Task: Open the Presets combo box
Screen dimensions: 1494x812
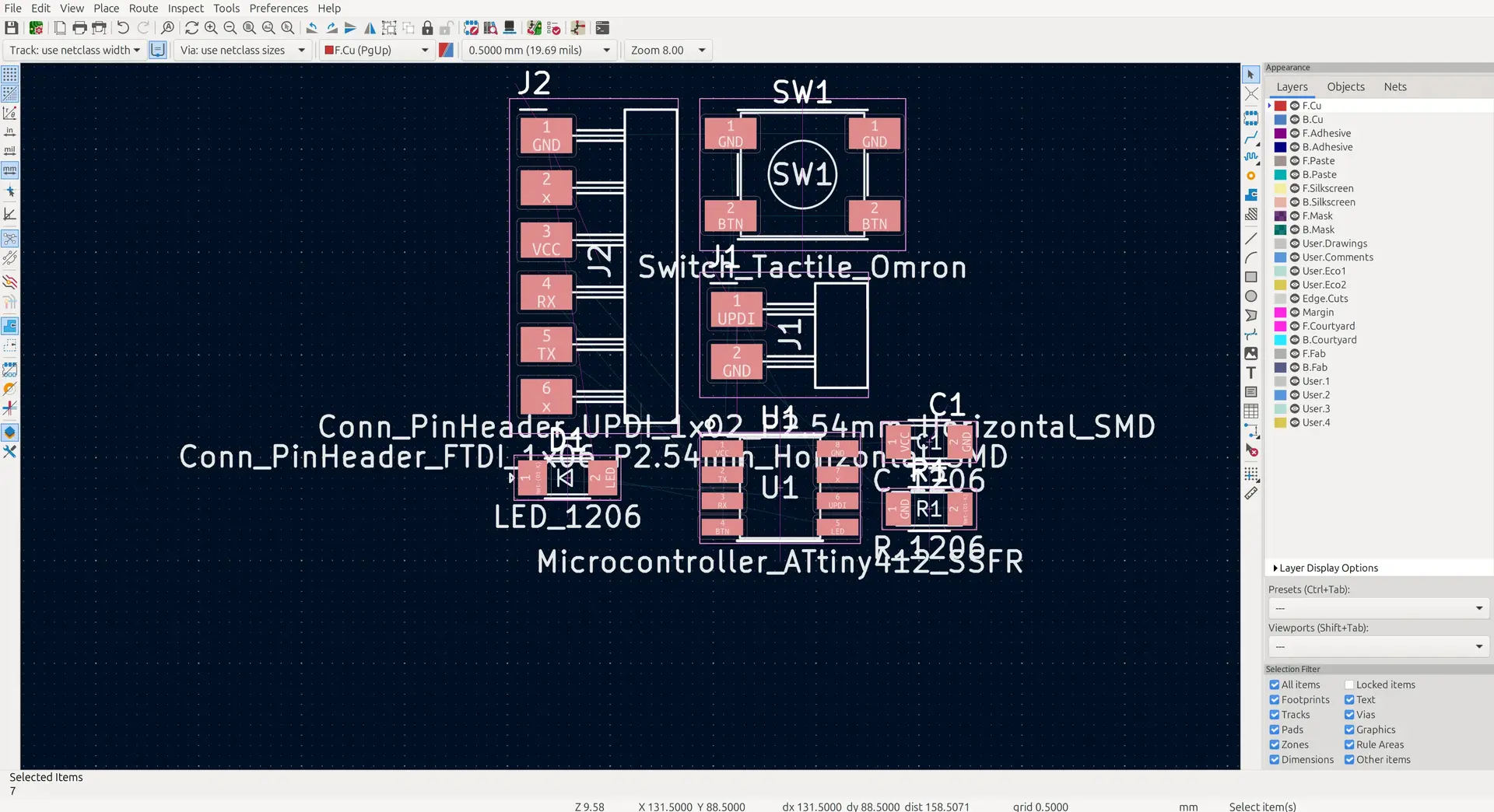Action: 1378,608
